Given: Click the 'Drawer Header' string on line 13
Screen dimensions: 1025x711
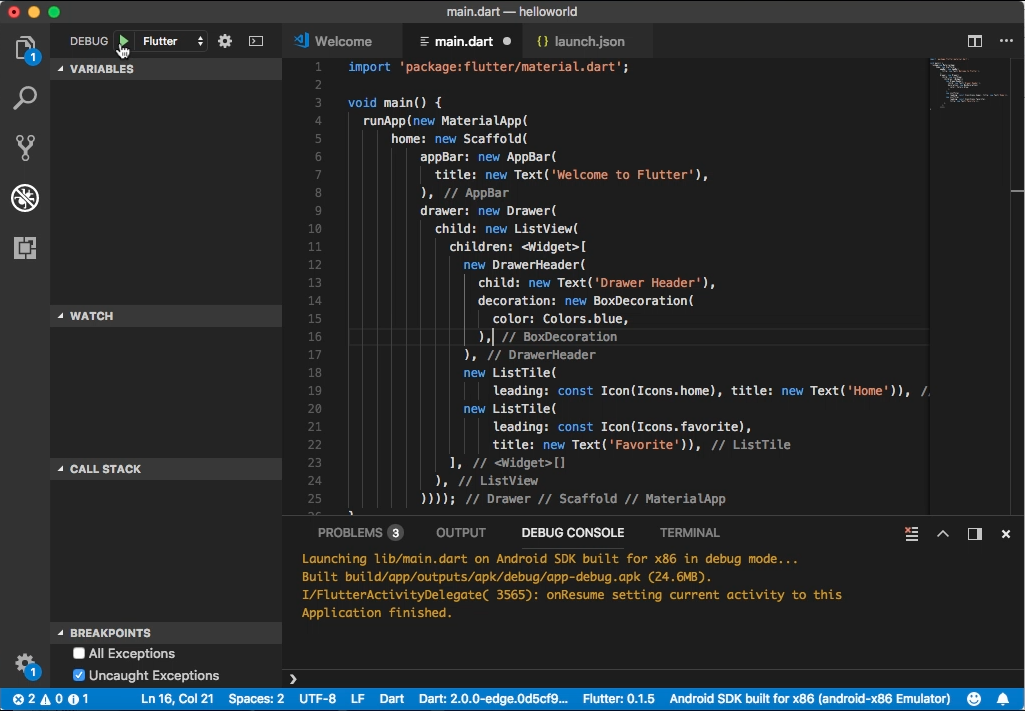Looking at the screenshot, I should [x=648, y=282].
